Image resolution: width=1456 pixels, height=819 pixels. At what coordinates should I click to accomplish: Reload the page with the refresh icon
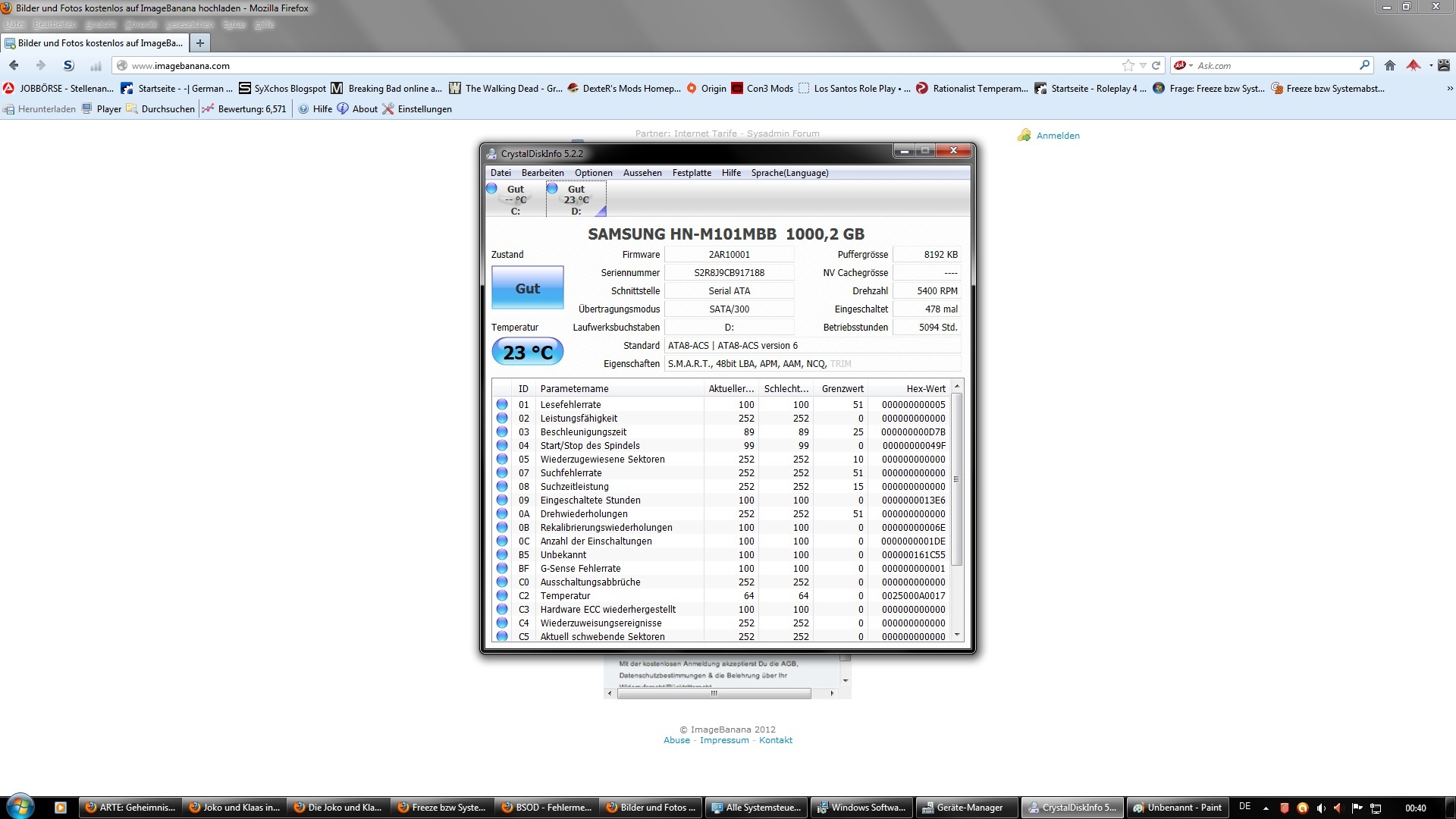tap(1156, 66)
